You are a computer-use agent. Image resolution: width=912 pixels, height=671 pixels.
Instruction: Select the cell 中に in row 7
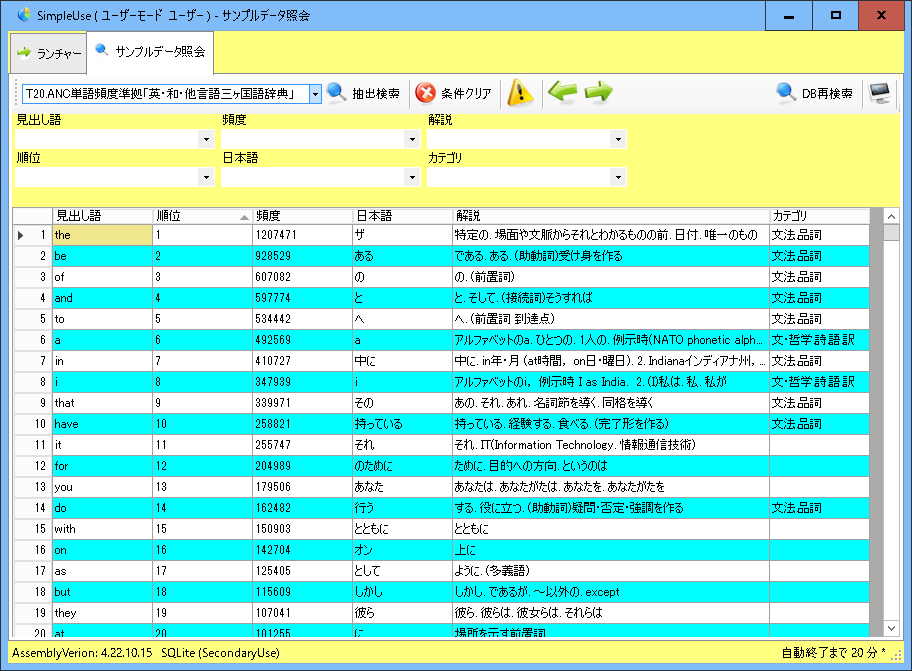402,361
